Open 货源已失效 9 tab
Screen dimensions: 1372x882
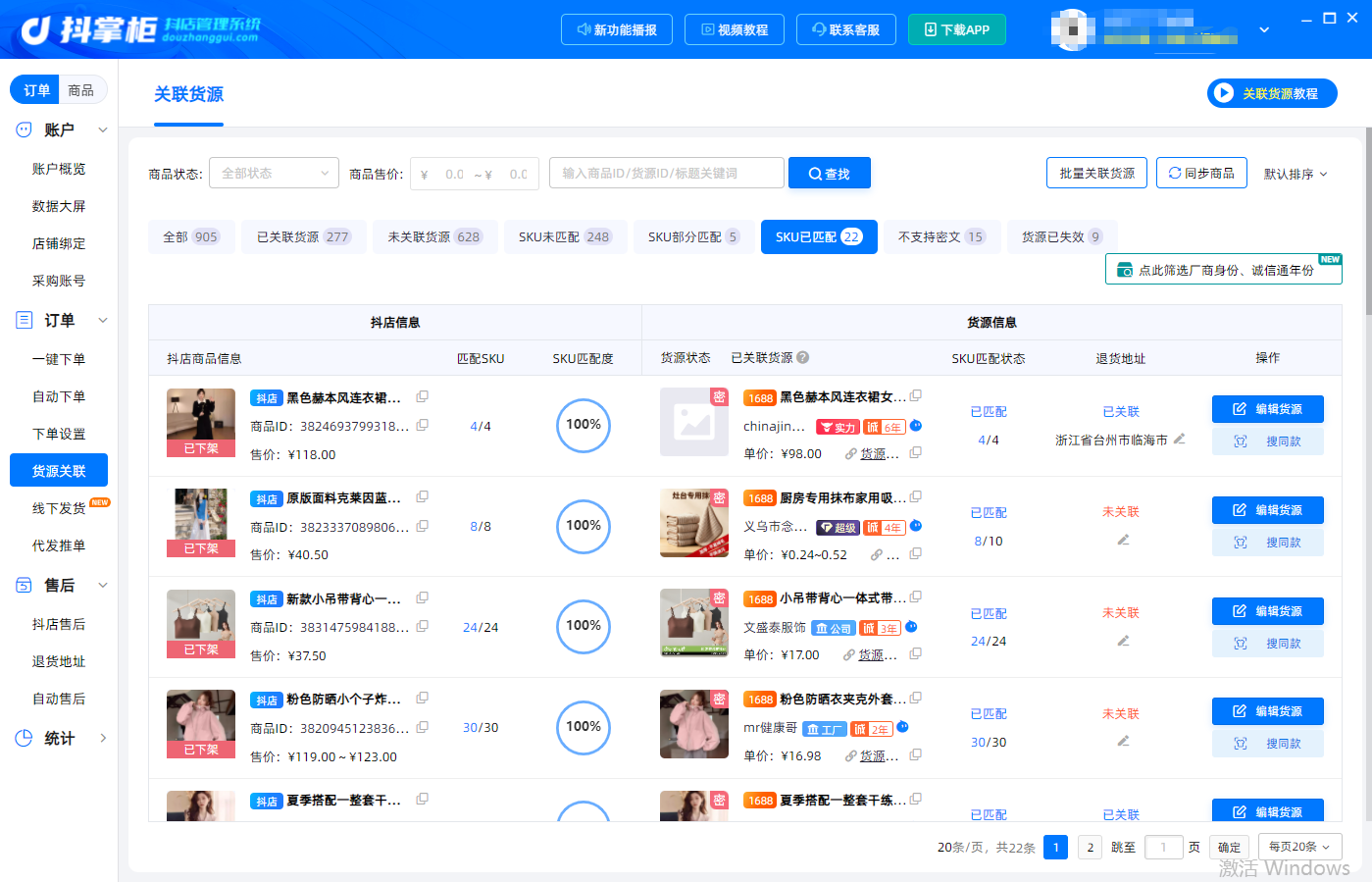coord(1062,236)
